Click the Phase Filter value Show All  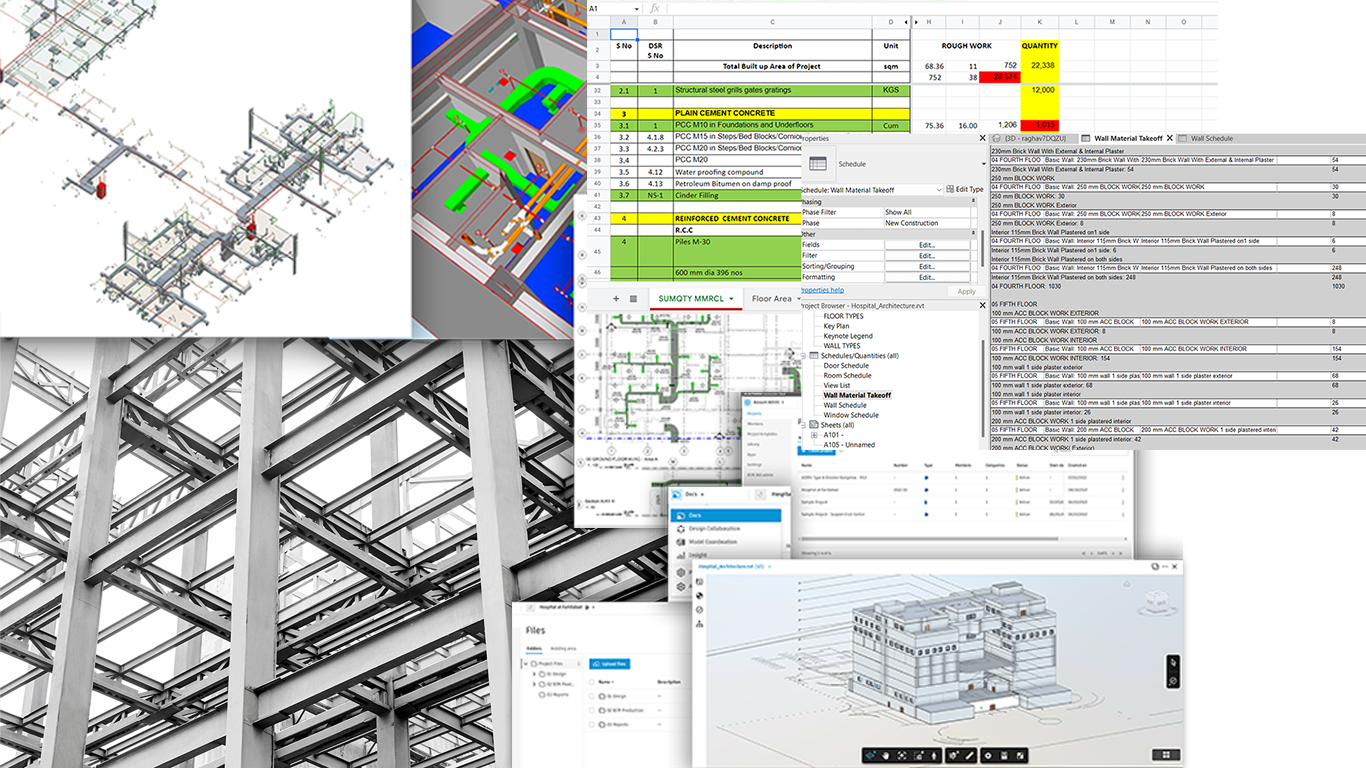[927, 212]
